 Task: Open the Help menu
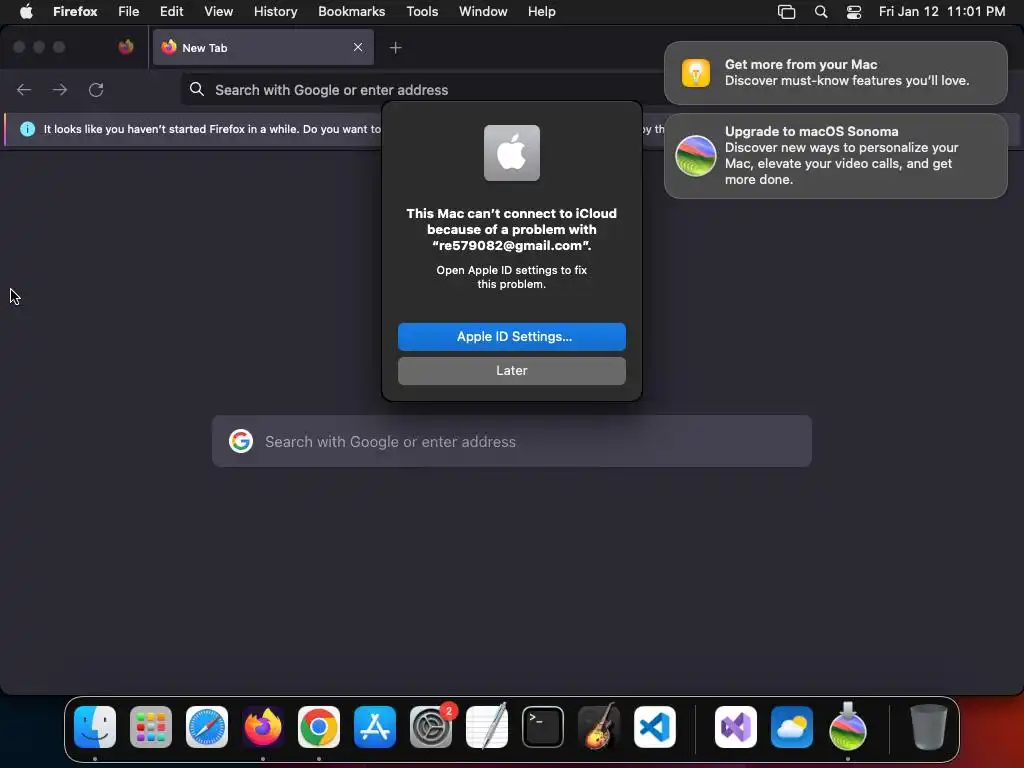[x=542, y=11]
